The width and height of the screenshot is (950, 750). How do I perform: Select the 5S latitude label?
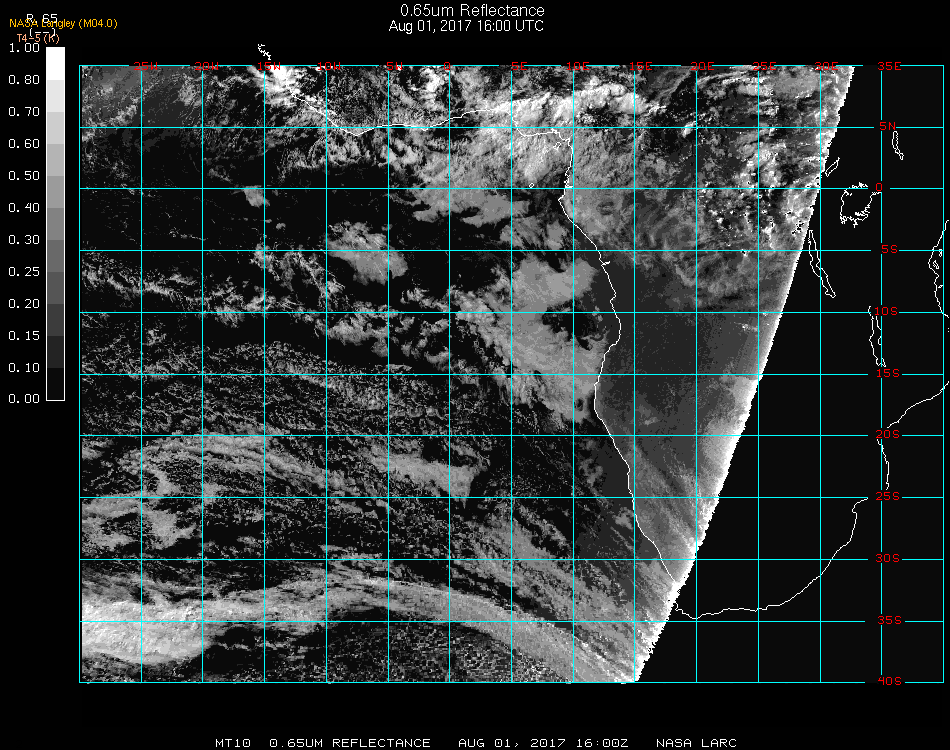coord(889,250)
